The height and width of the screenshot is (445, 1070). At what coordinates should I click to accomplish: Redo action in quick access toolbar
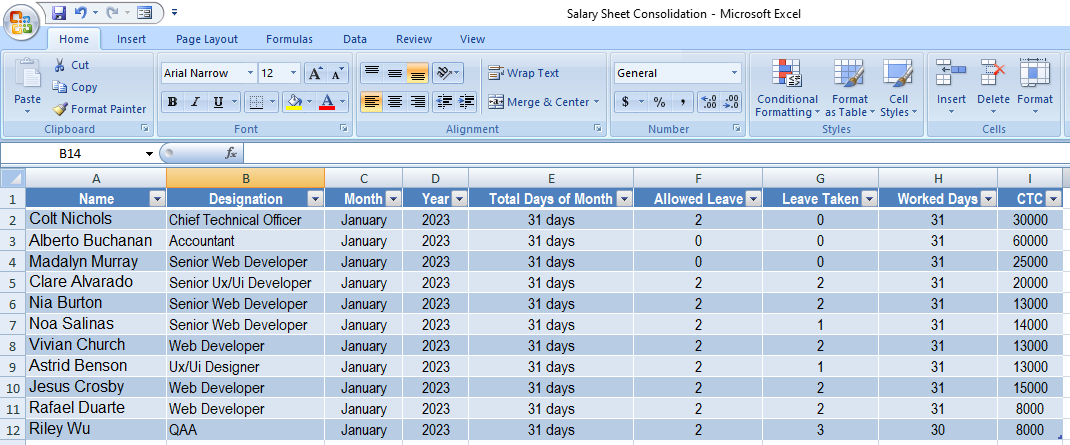[x=112, y=12]
